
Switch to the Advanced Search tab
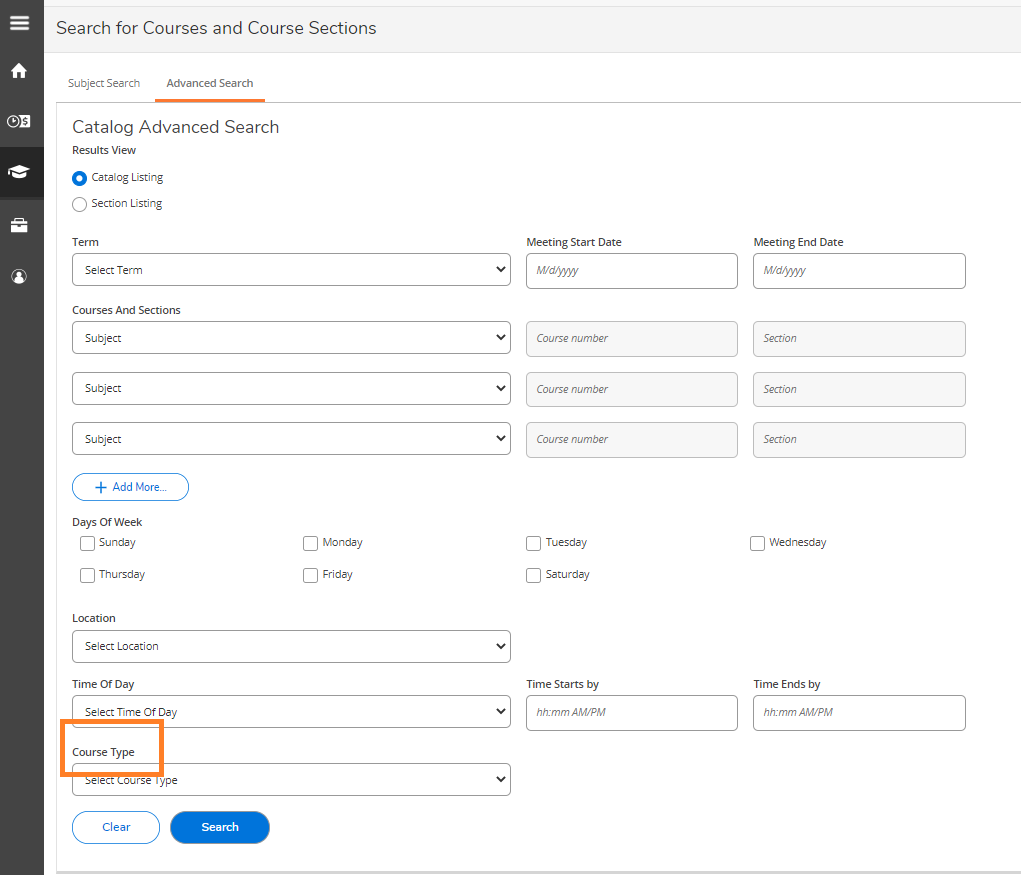tap(210, 83)
